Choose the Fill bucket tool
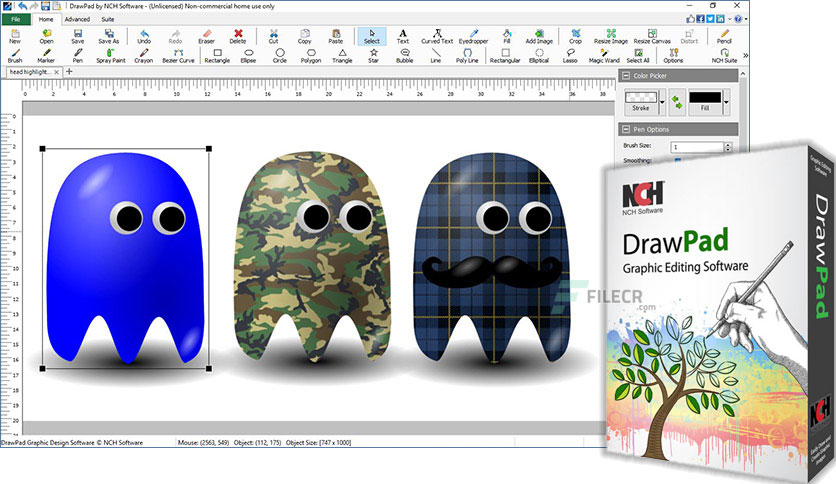This screenshot has width=836, height=484. [507, 36]
